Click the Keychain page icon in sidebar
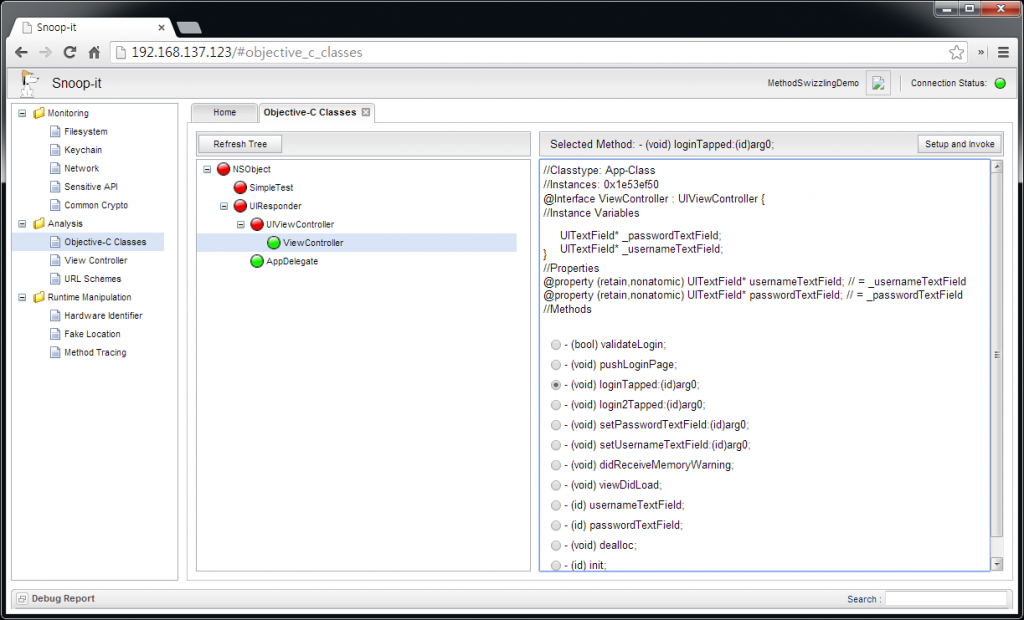Screen dimensions: 1024x620 (56, 150)
